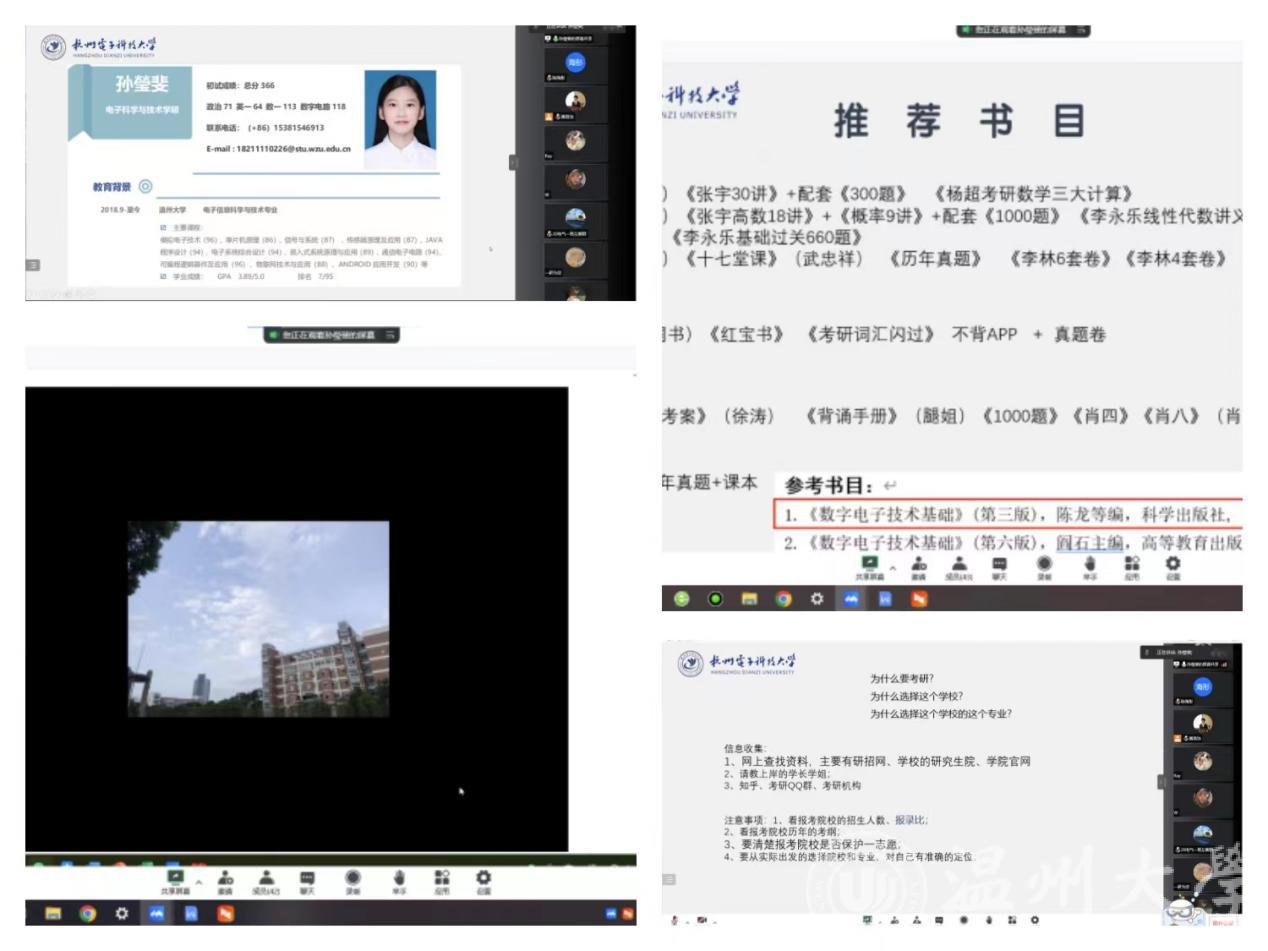
Task: Expand share screen arrow below the building photo
Action: click(198, 881)
